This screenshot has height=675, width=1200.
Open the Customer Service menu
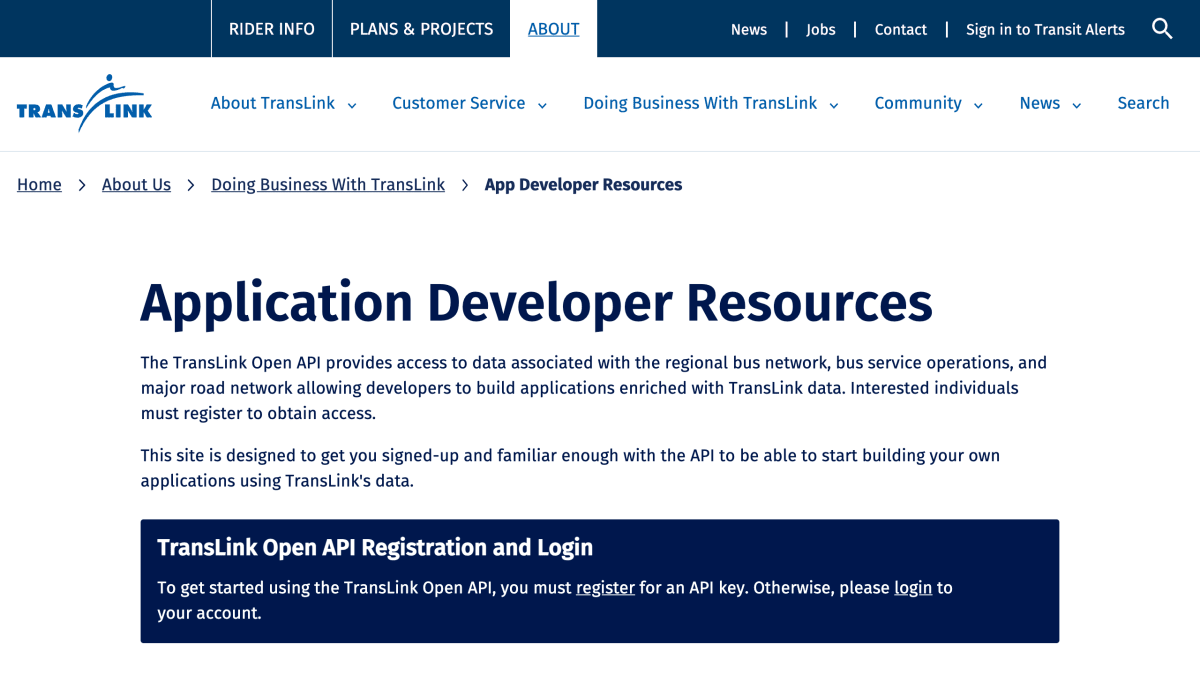pos(459,103)
